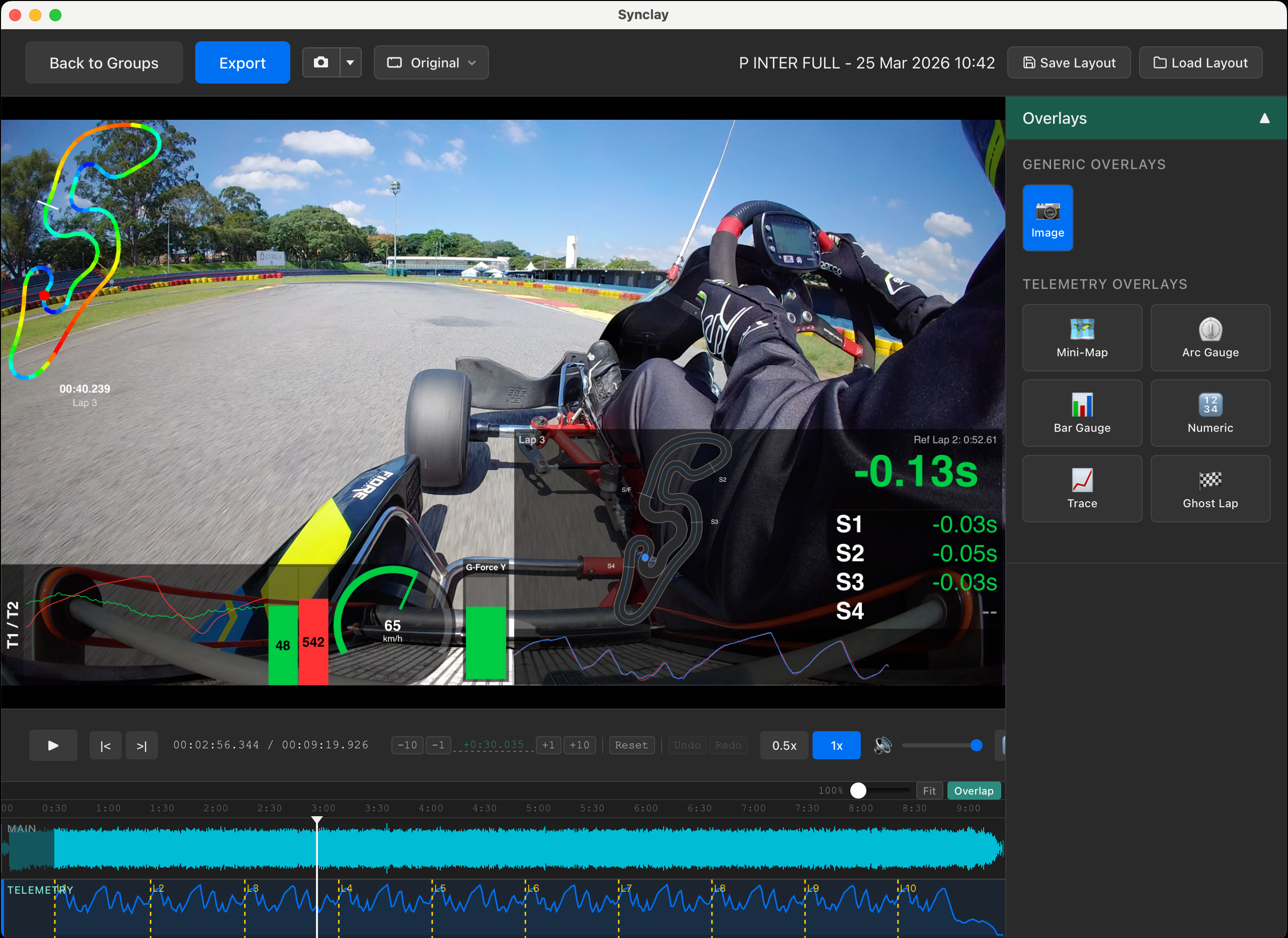Mute audio via the speaker icon
Screen dimensions: 1288x938
point(882,745)
